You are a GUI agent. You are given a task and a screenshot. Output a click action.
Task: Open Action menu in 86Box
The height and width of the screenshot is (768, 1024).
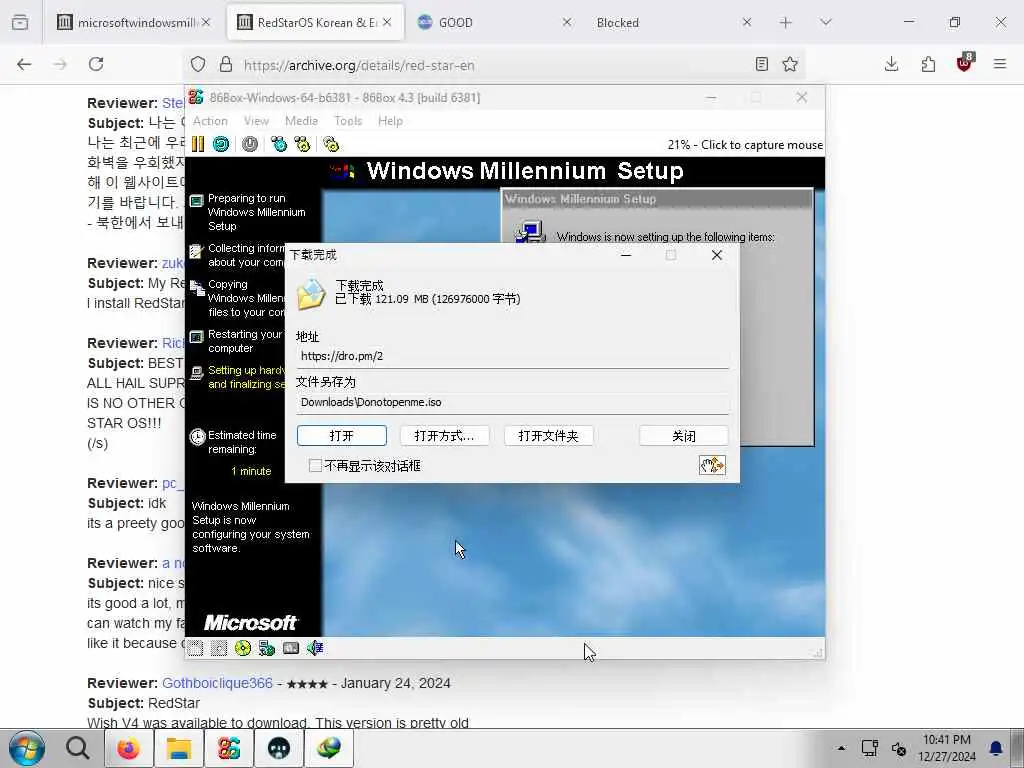[210, 121]
